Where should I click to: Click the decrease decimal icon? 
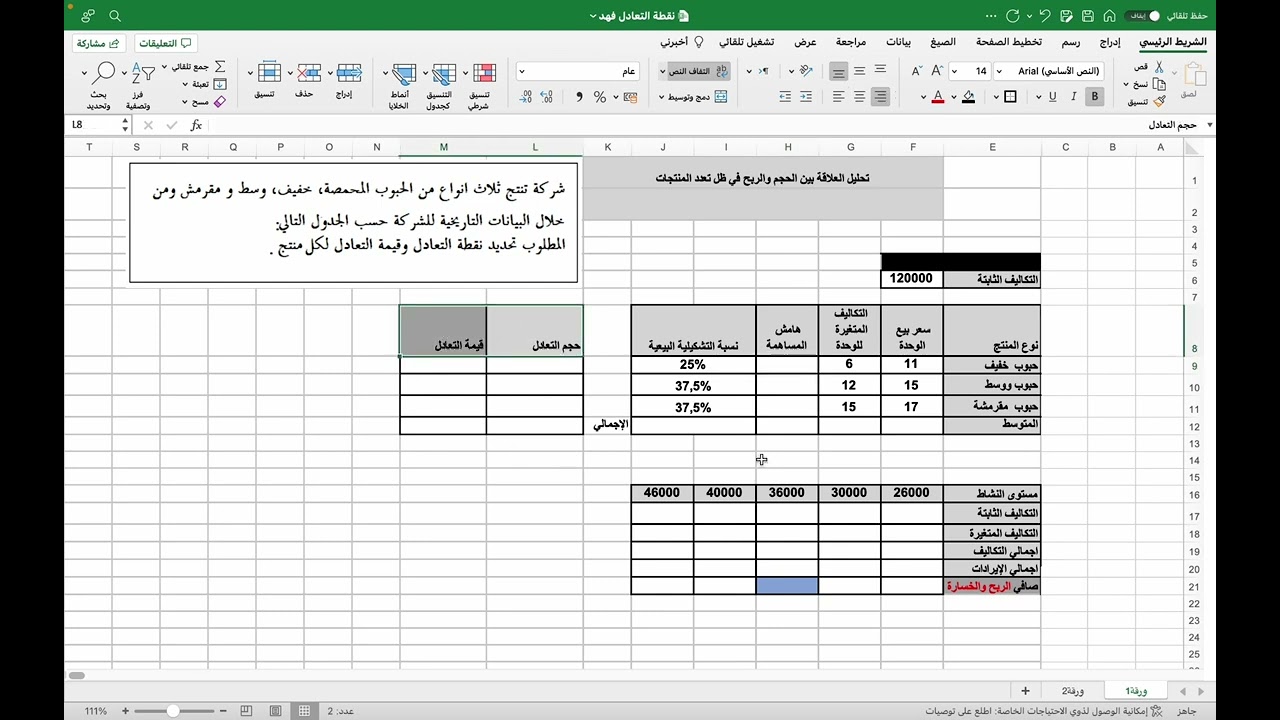526,97
